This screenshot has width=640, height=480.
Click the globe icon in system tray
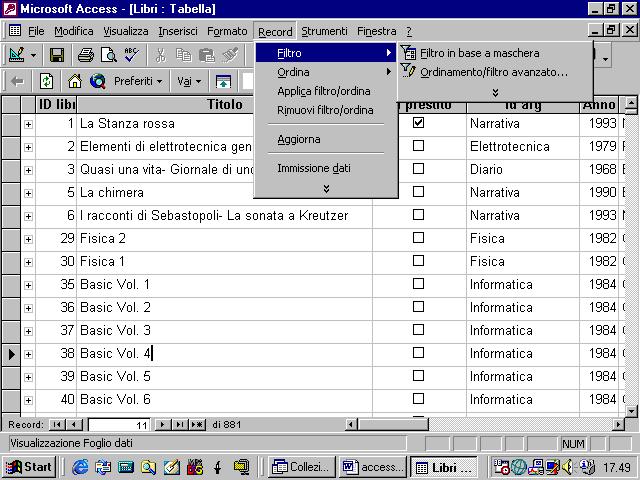coord(519,467)
